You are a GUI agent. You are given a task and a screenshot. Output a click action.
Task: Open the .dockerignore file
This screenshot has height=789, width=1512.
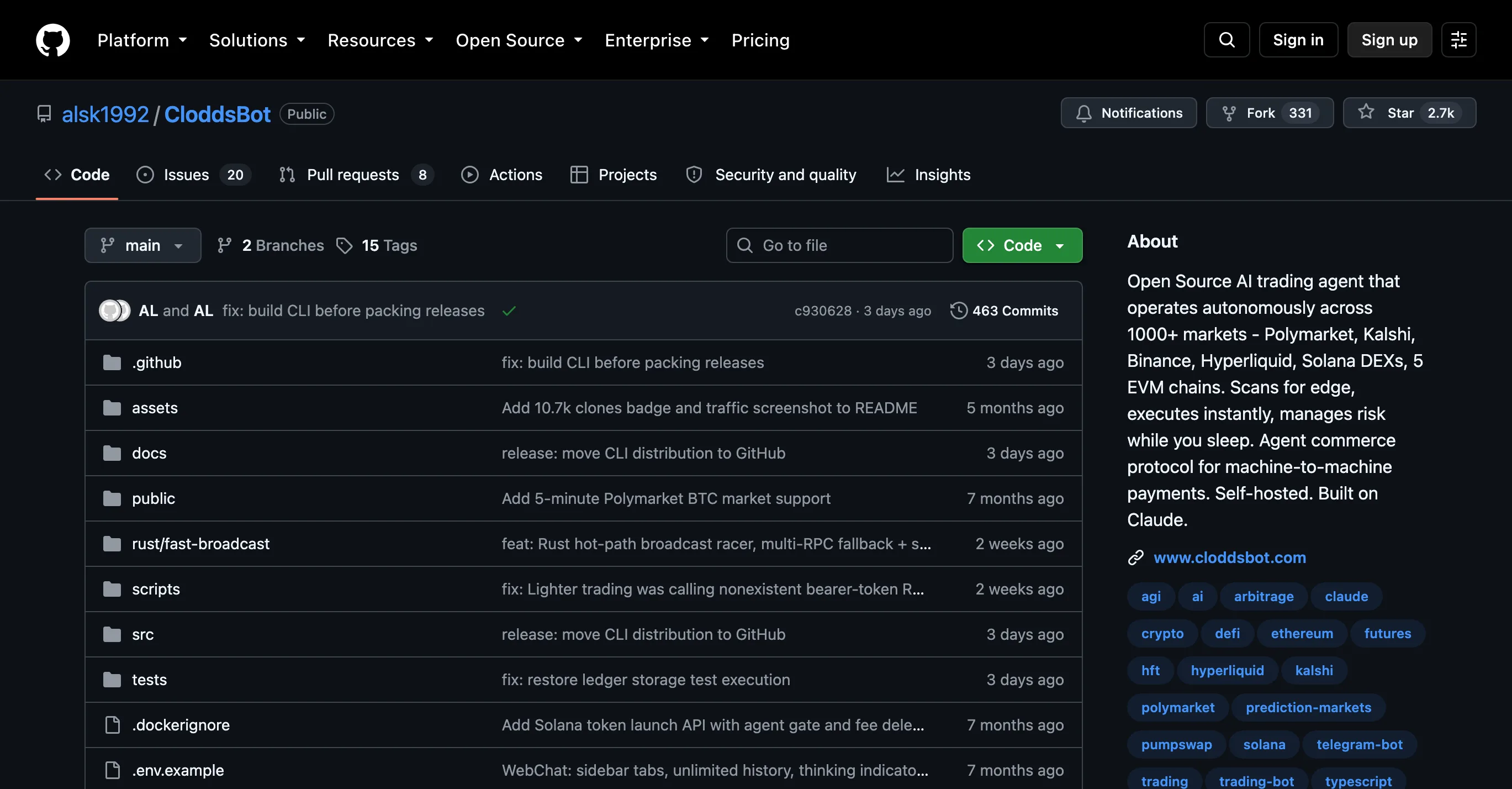coord(180,724)
